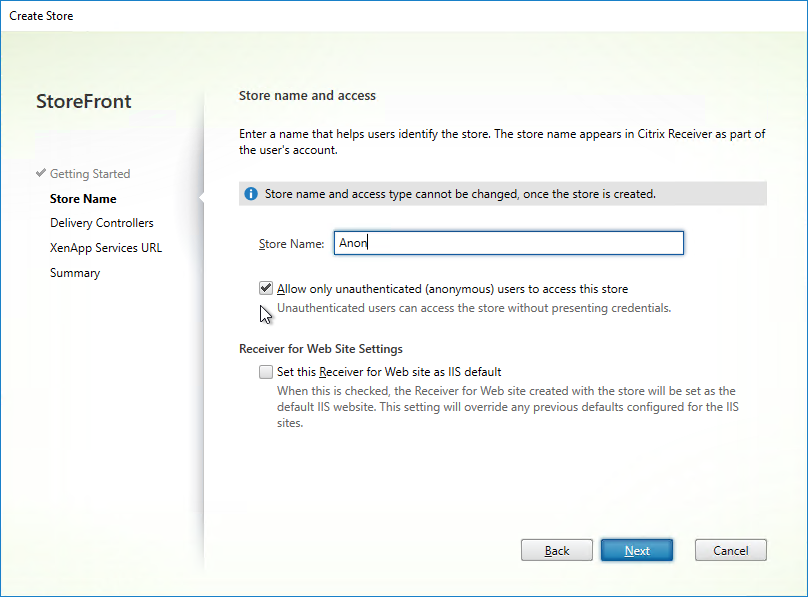Open the Summary step in the sidebar
This screenshot has width=808, height=597.
coord(75,273)
